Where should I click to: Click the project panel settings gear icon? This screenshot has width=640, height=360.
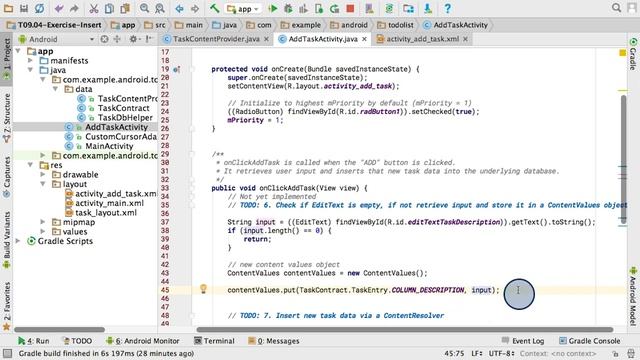click(x=133, y=39)
